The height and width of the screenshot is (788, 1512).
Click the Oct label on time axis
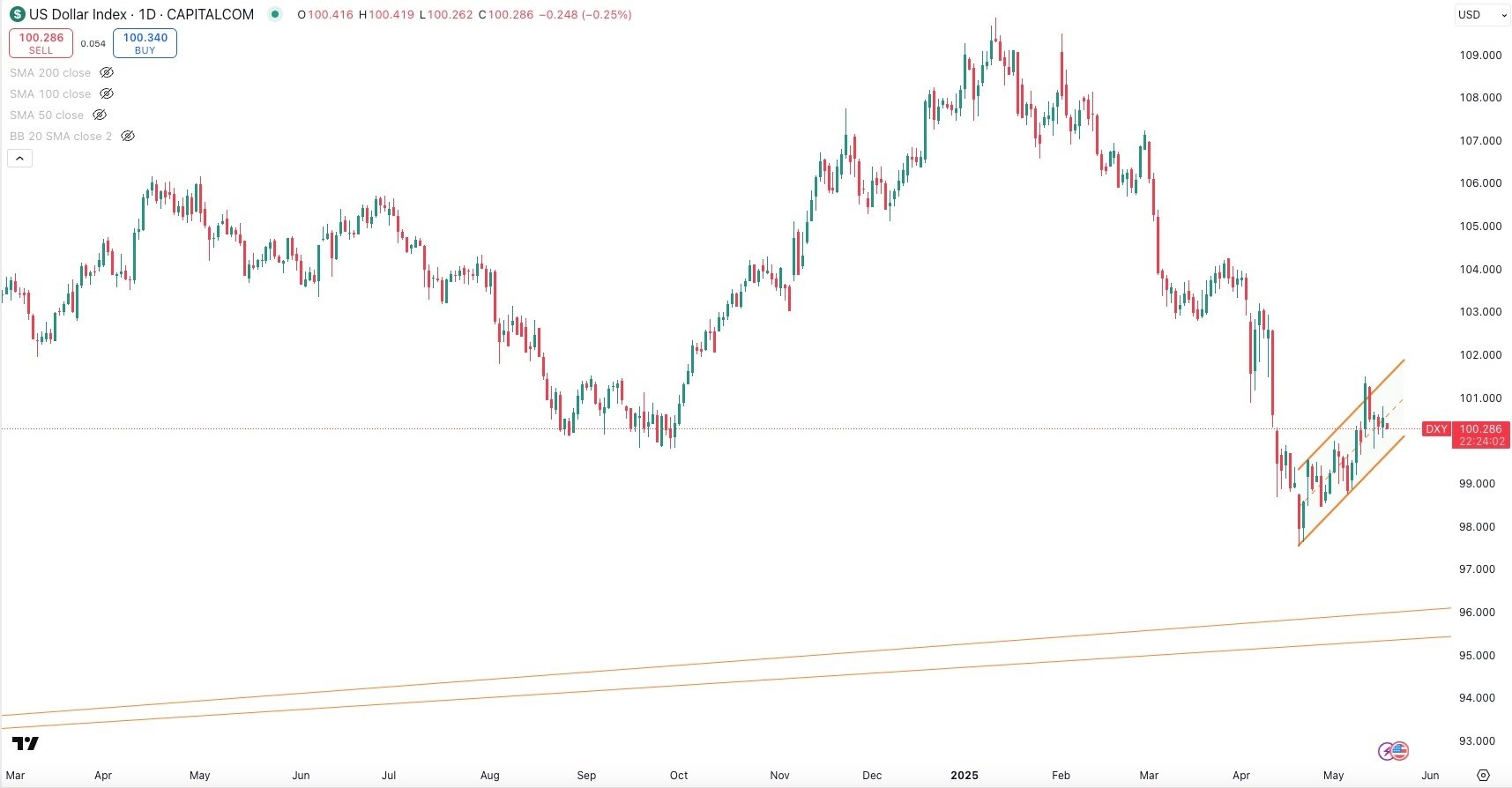click(x=679, y=776)
